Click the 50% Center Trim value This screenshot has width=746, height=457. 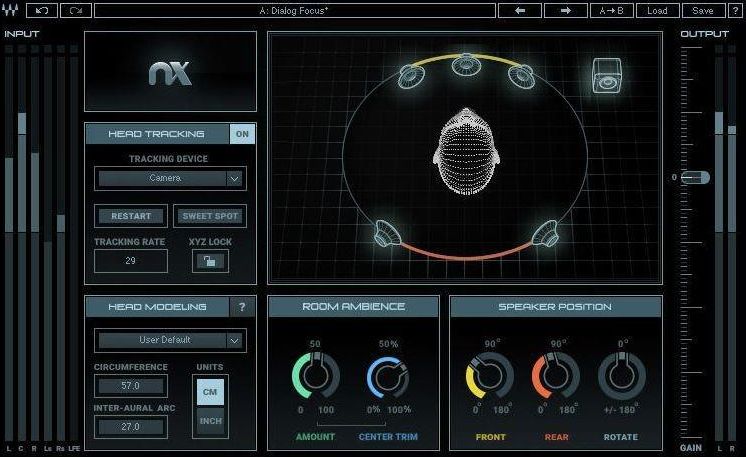coord(388,344)
